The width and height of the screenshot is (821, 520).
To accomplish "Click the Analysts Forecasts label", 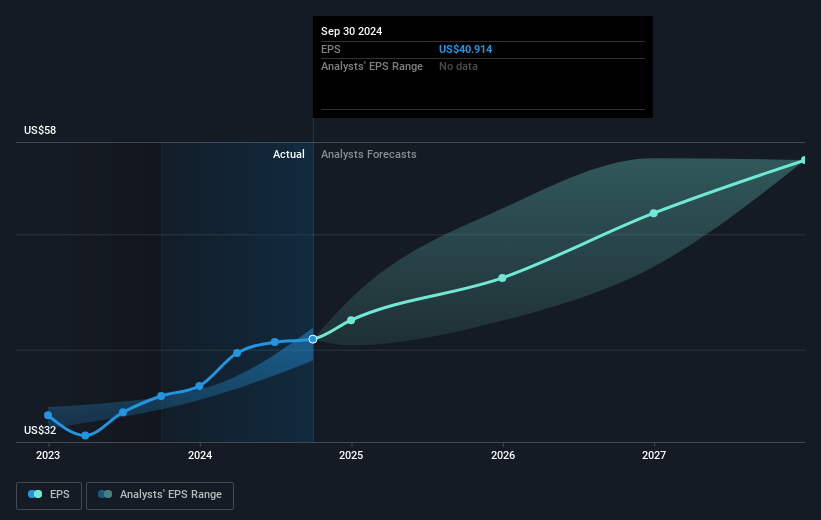I will pos(369,154).
